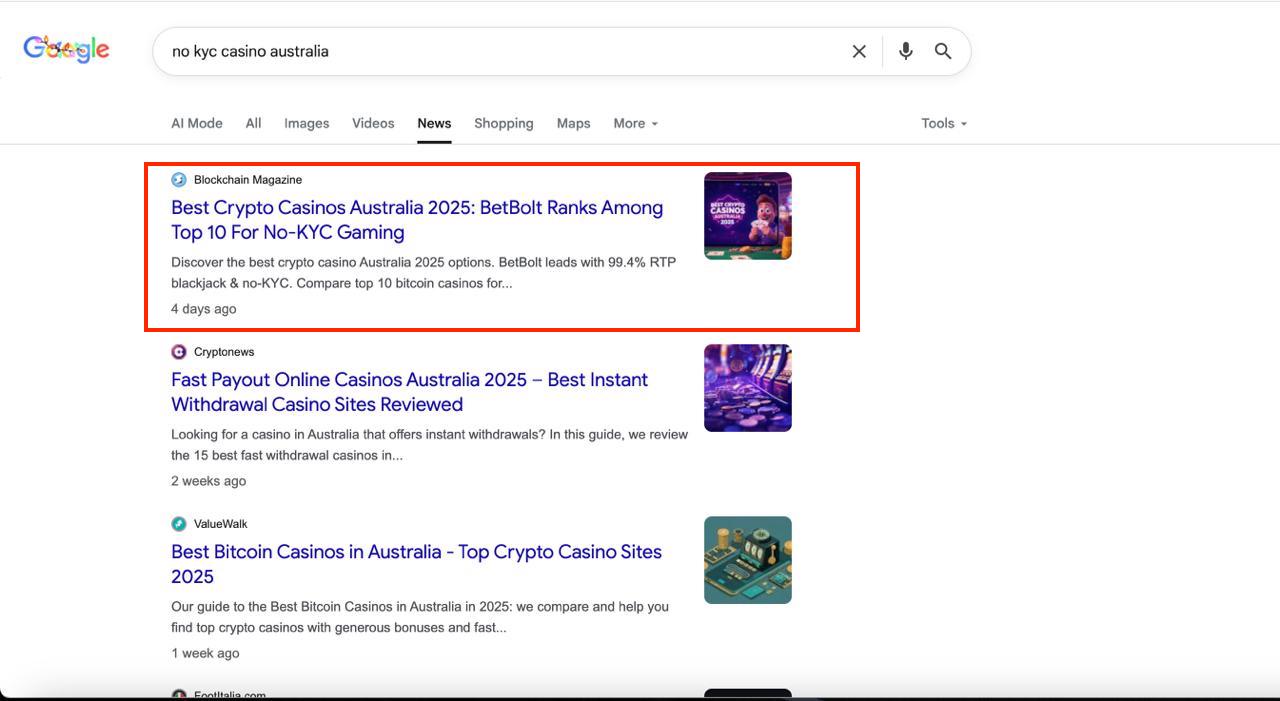1280x701 pixels.
Task: Expand the Tools dropdown
Action: 944,123
